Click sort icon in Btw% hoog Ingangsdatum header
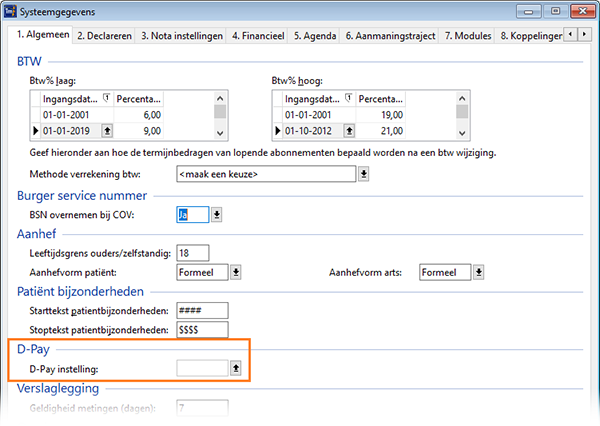Image resolution: width=600 pixels, height=426 pixels. (x=349, y=98)
